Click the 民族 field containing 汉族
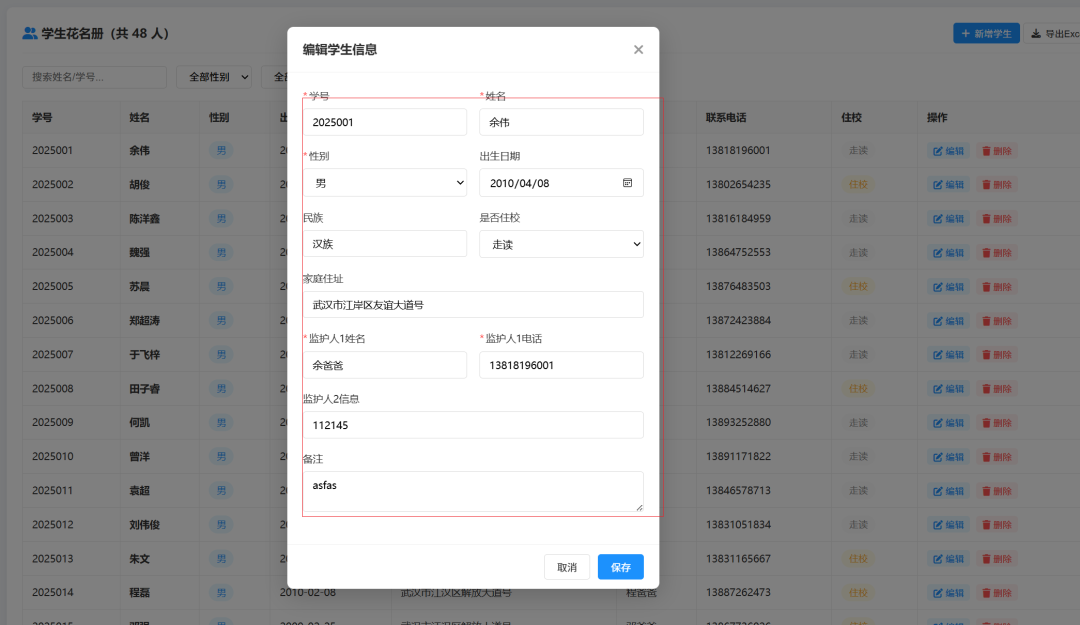Image resolution: width=1080 pixels, height=625 pixels. point(384,244)
